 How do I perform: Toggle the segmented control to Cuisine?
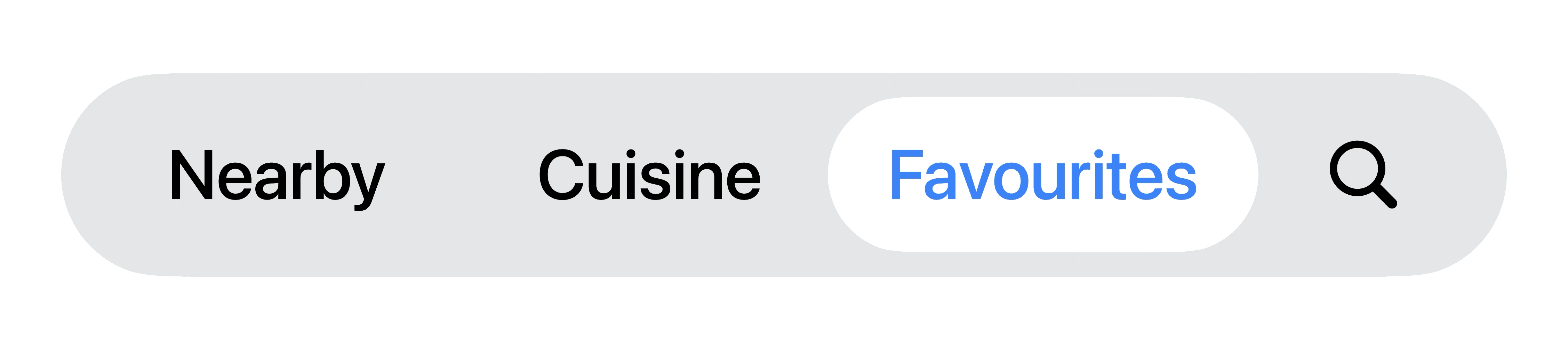(649, 175)
